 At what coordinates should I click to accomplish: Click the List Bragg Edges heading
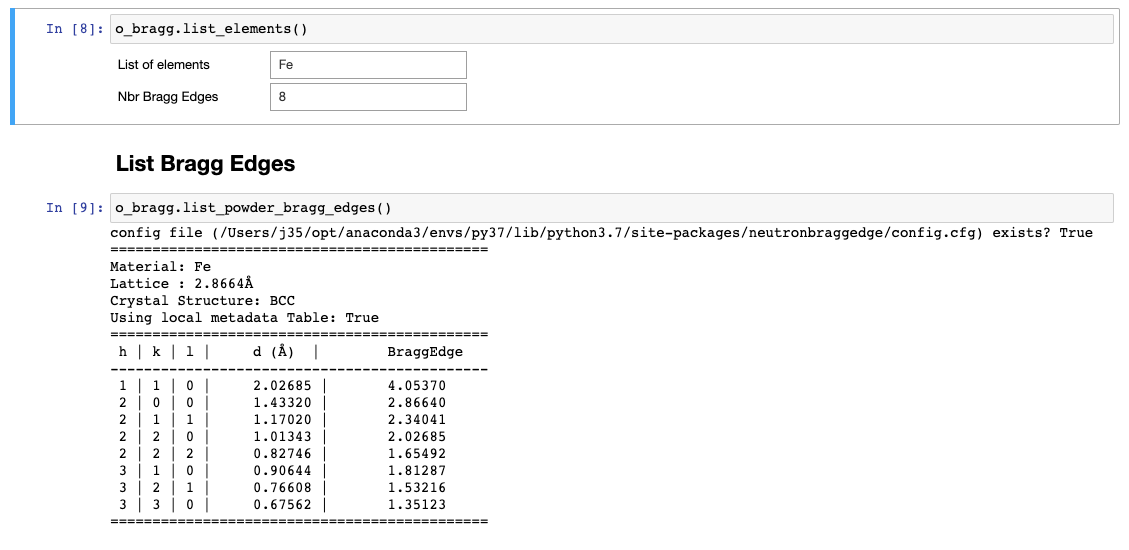click(205, 163)
